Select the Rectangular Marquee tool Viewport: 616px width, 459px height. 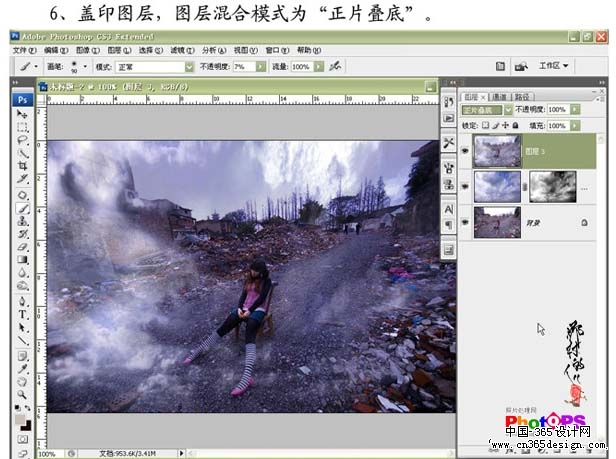(22, 128)
